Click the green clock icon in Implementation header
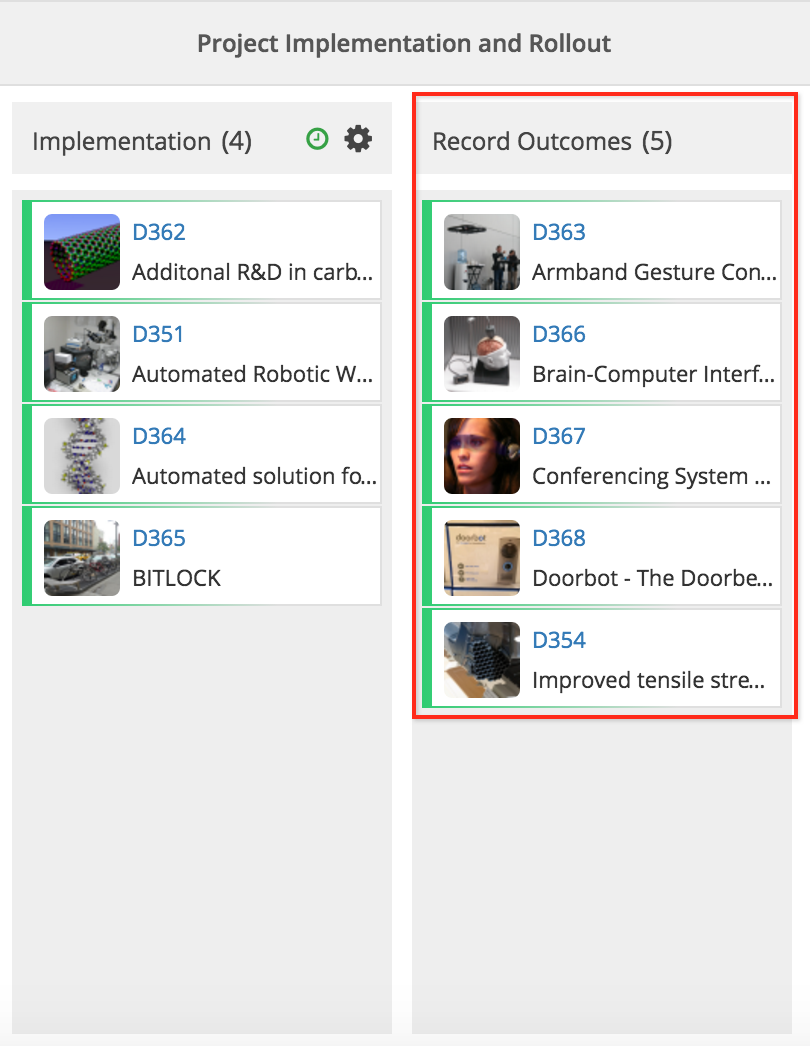Screen dimensions: 810x1046 [317, 140]
